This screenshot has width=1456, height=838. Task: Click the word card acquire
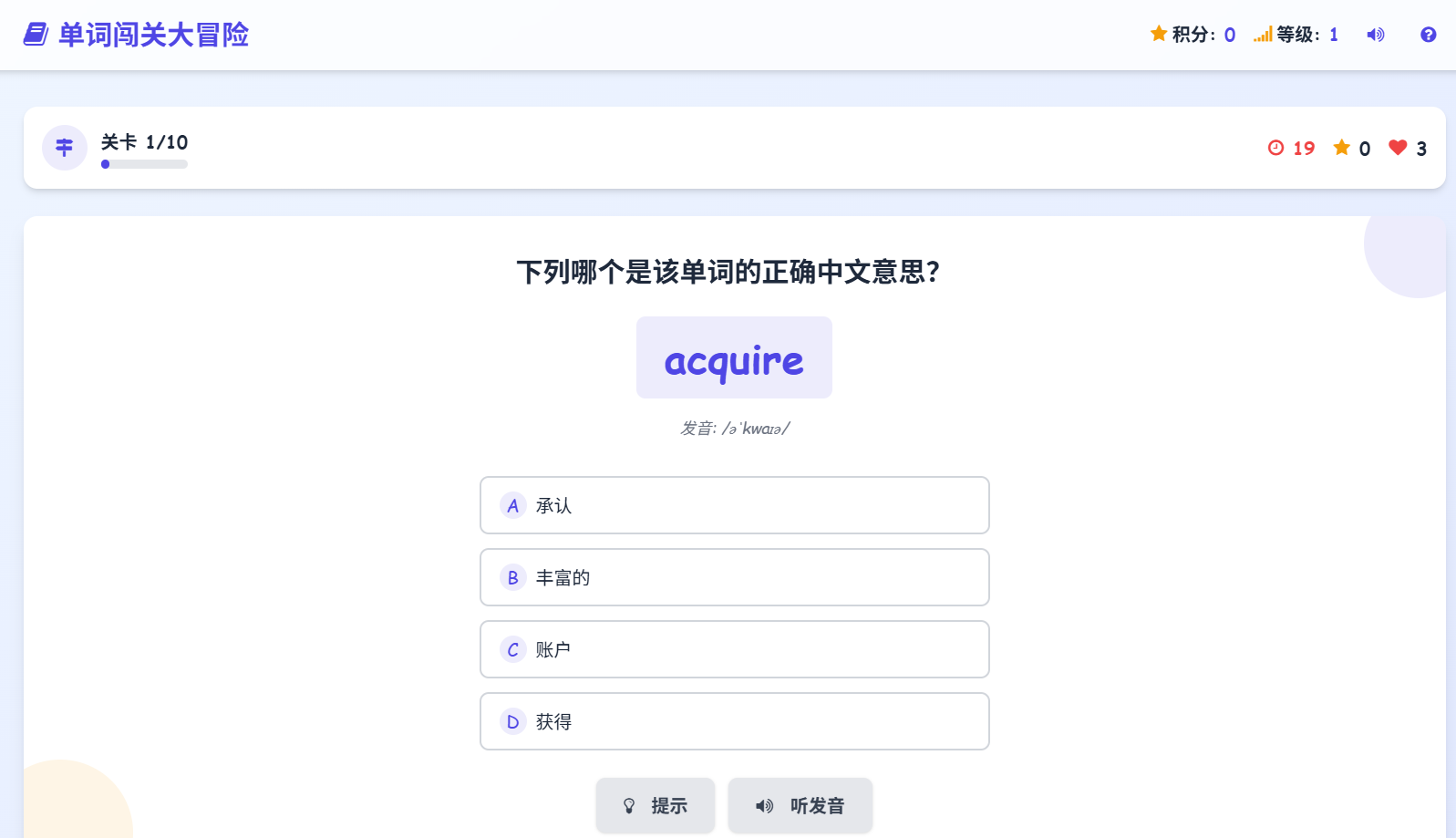(734, 357)
